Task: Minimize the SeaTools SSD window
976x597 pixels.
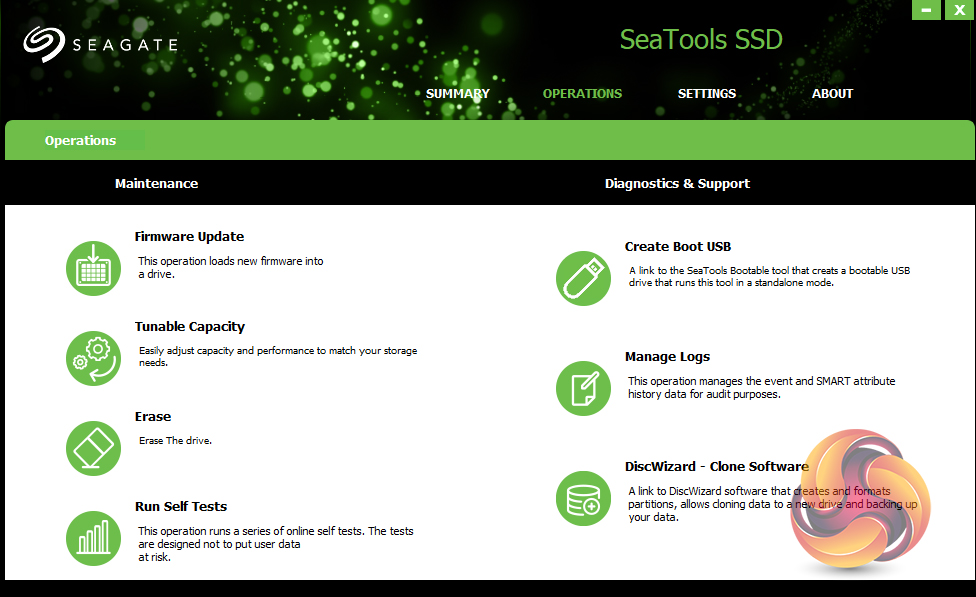Action: click(x=926, y=10)
